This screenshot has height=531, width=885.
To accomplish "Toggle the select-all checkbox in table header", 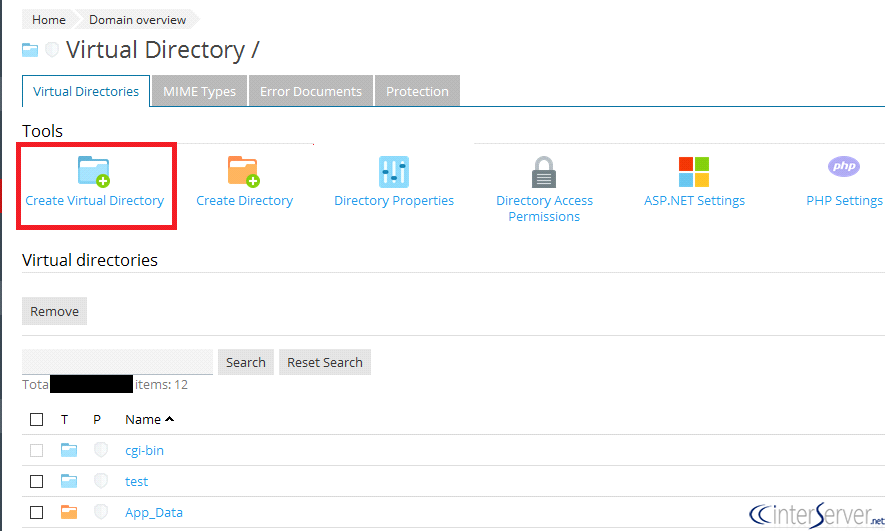I will click(x=37, y=419).
